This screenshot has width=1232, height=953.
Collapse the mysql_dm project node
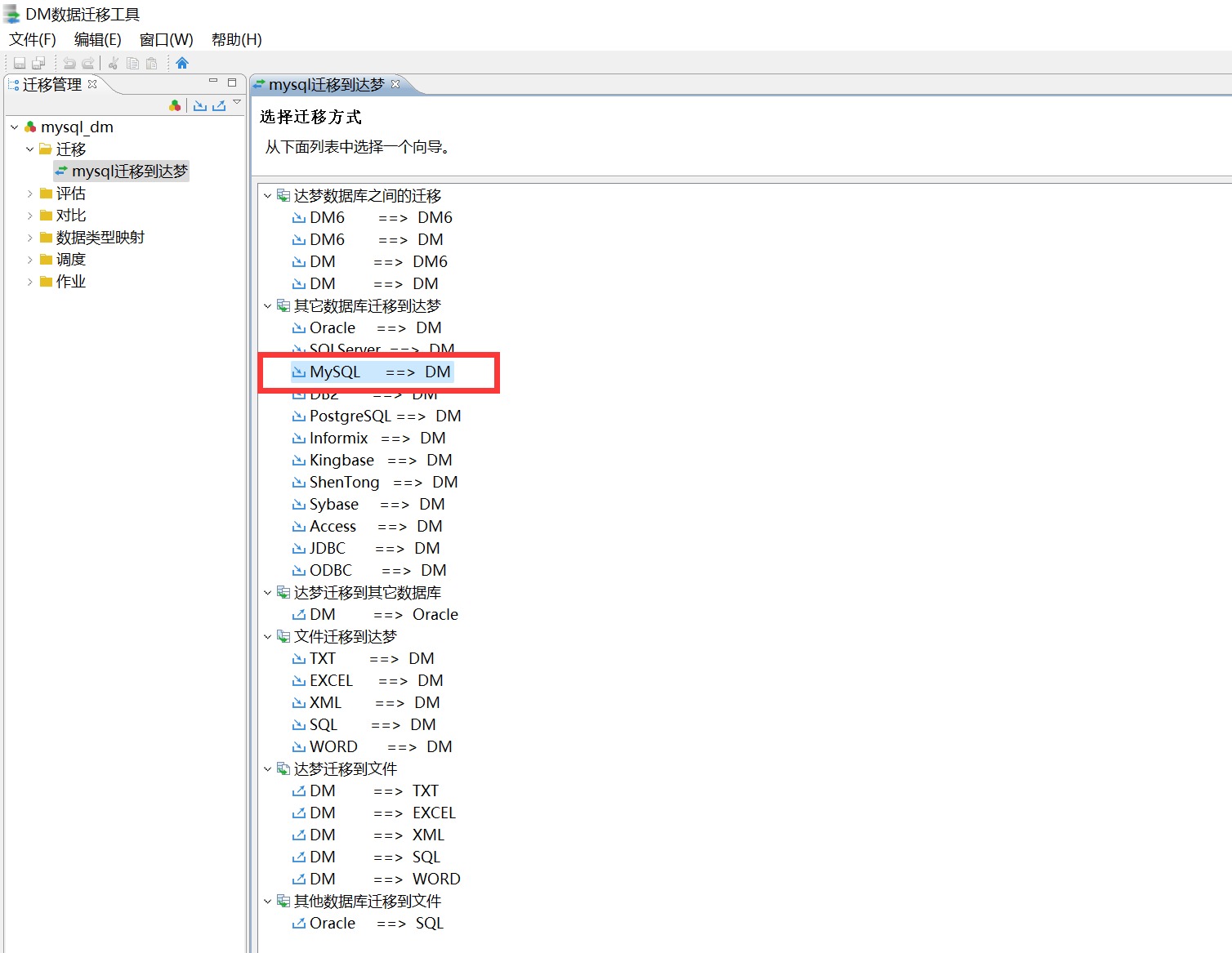click(15, 127)
